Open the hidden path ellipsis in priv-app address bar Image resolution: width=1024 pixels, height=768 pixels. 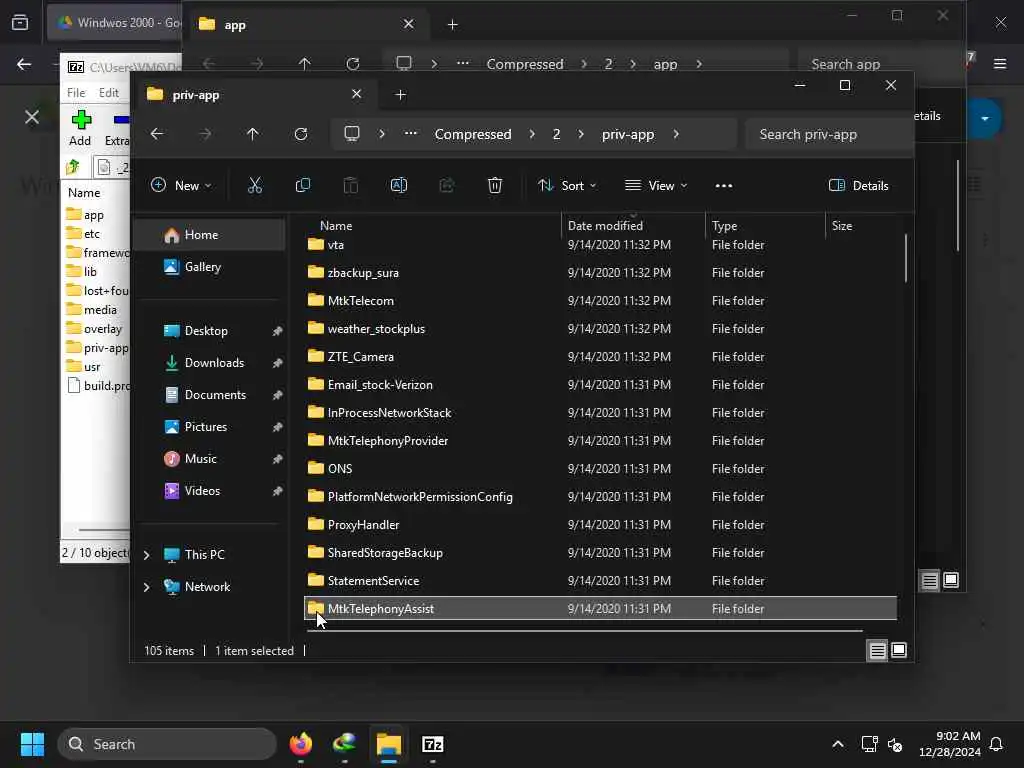click(410, 133)
